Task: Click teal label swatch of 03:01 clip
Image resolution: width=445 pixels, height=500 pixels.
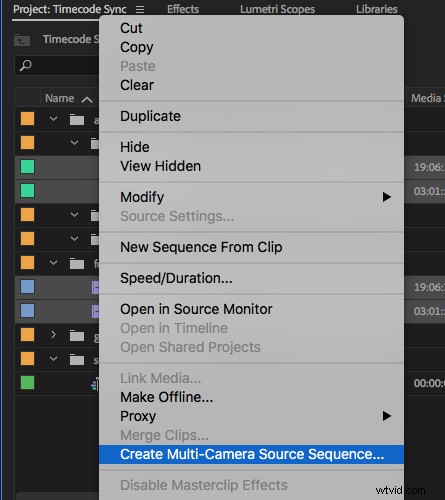Action: pyautogui.click(x=27, y=191)
